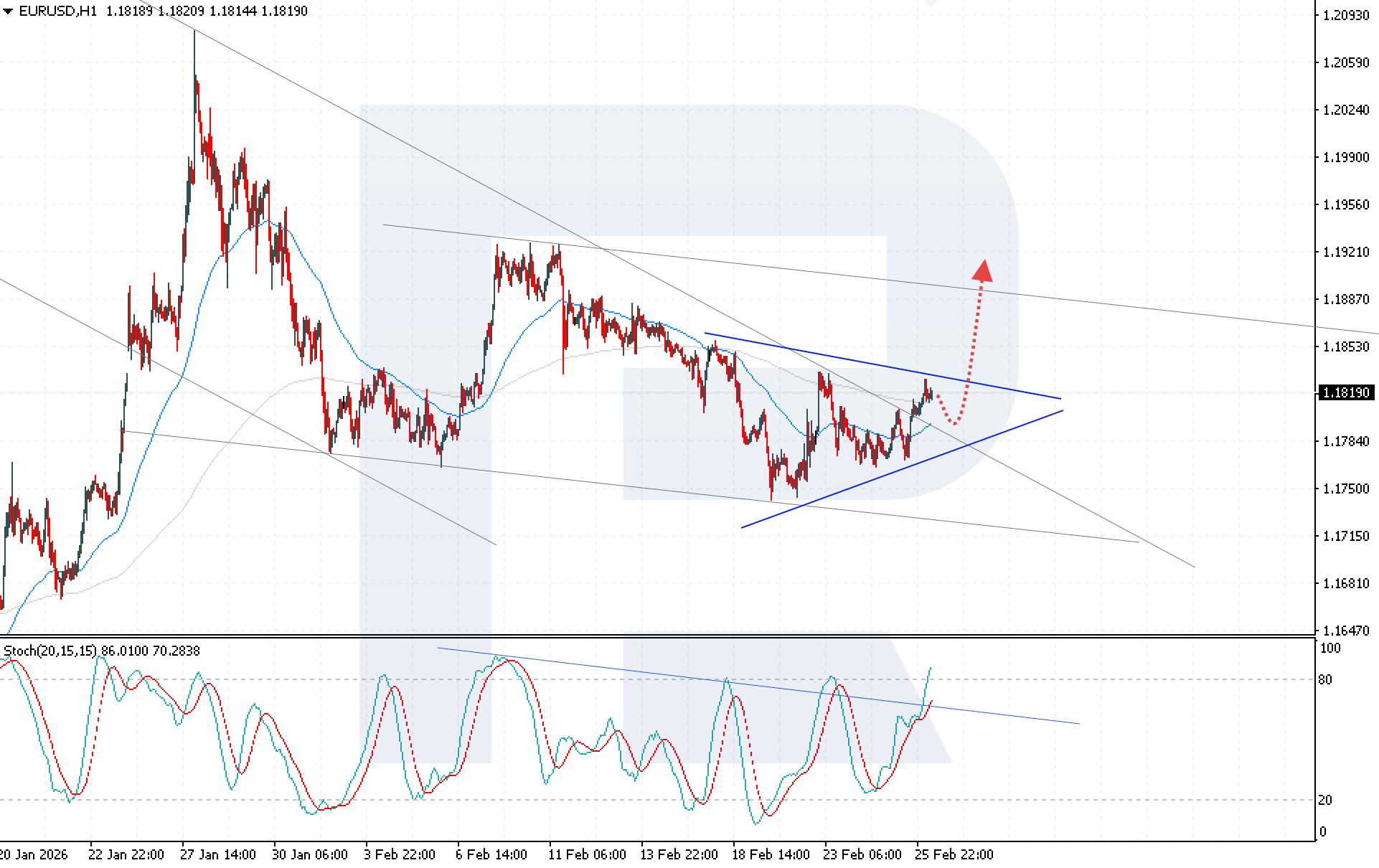Click the 1.19210 price axis label
Screen dimensions: 1379x868
[x=1346, y=252]
